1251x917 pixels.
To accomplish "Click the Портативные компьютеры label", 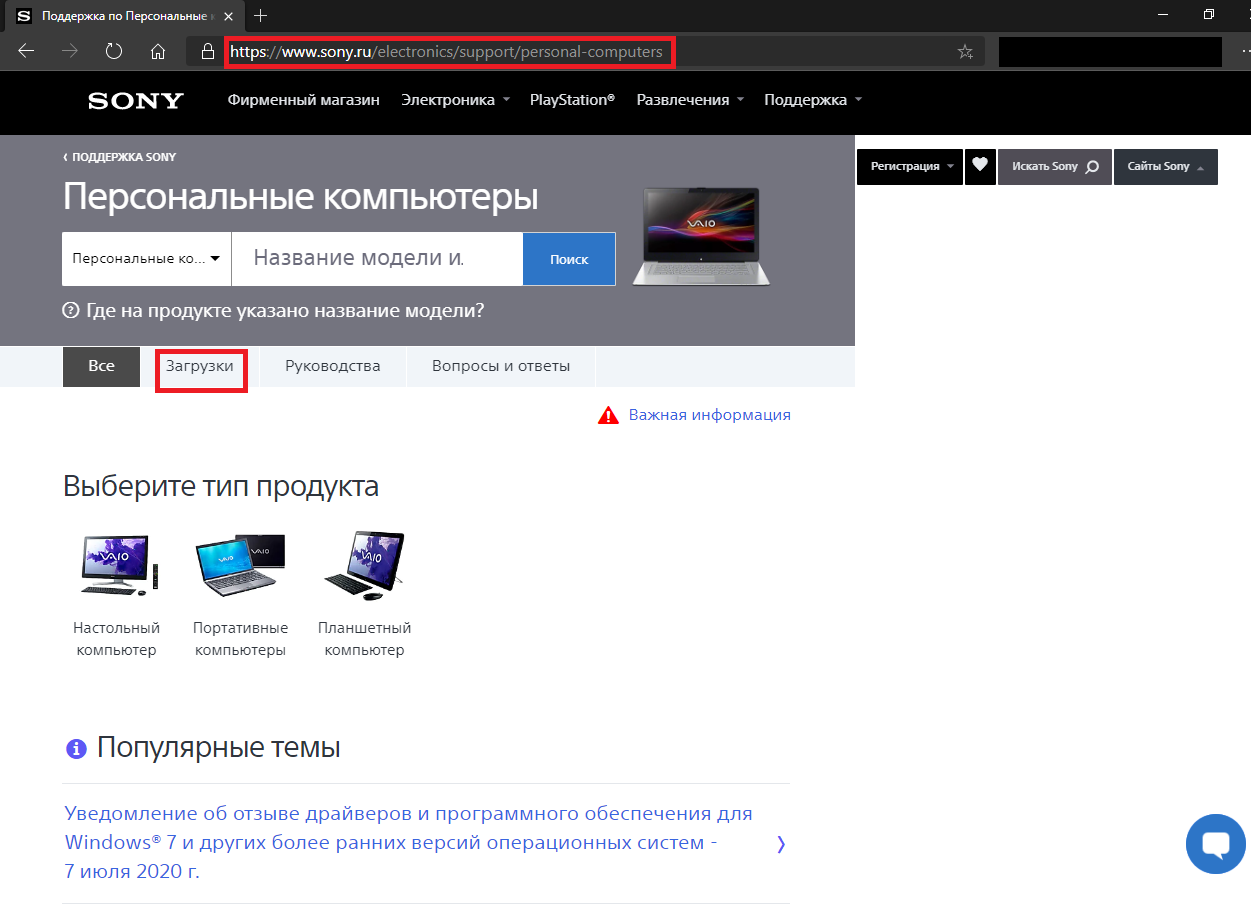I will [240, 639].
